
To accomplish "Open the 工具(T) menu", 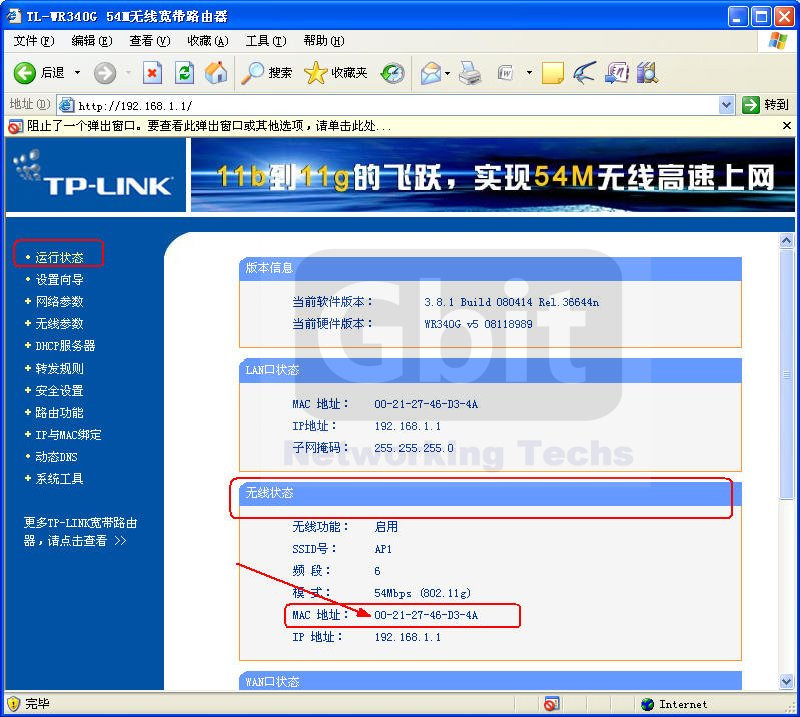I will tap(266, 41).
